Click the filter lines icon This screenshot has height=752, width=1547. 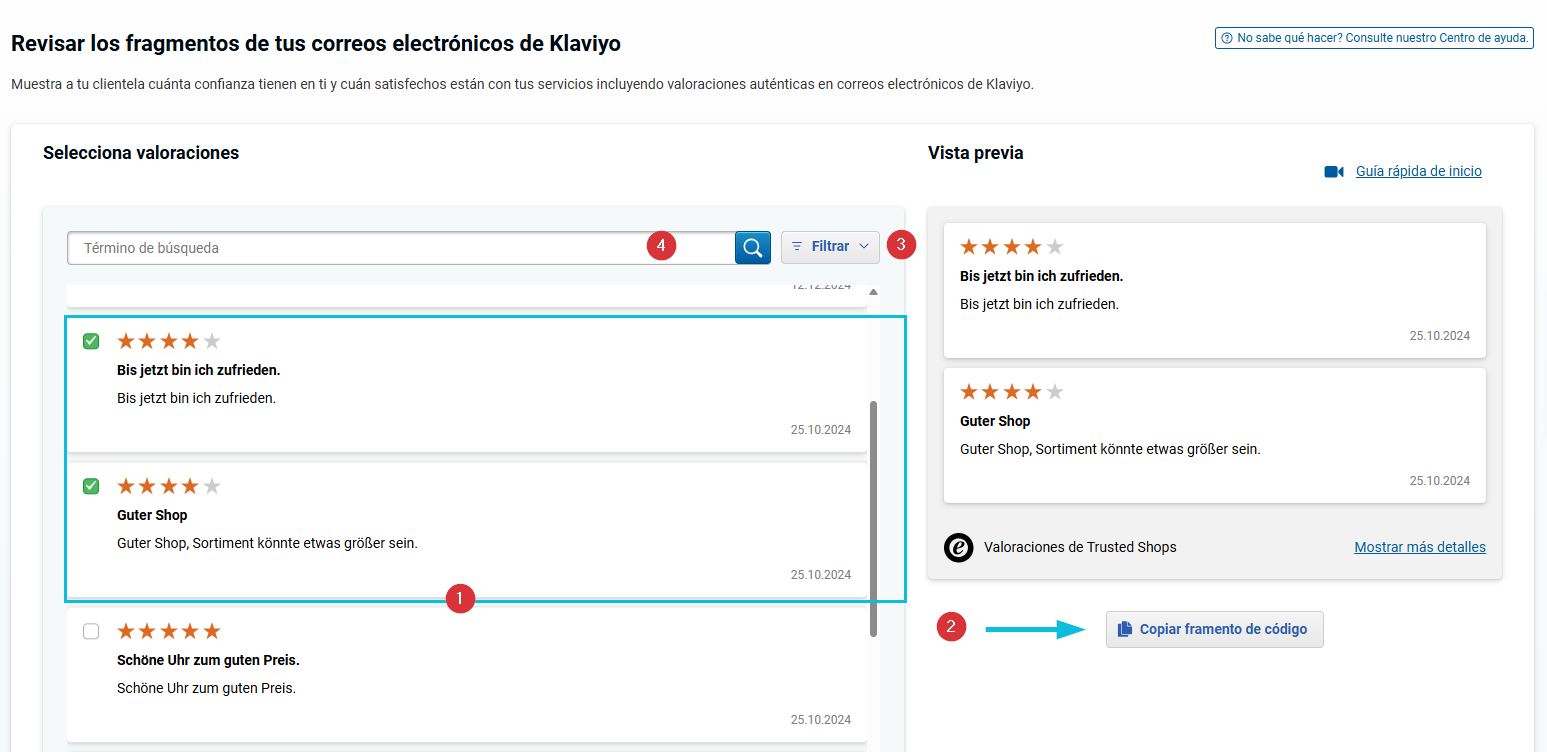[x=797, y=247]
